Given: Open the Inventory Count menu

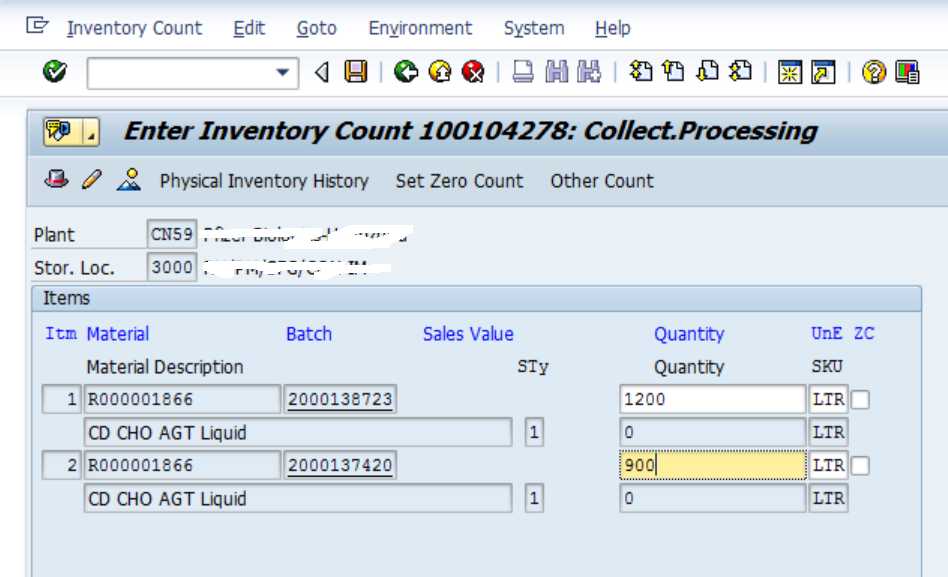Looking at the screenshot, I should point(134,28).
